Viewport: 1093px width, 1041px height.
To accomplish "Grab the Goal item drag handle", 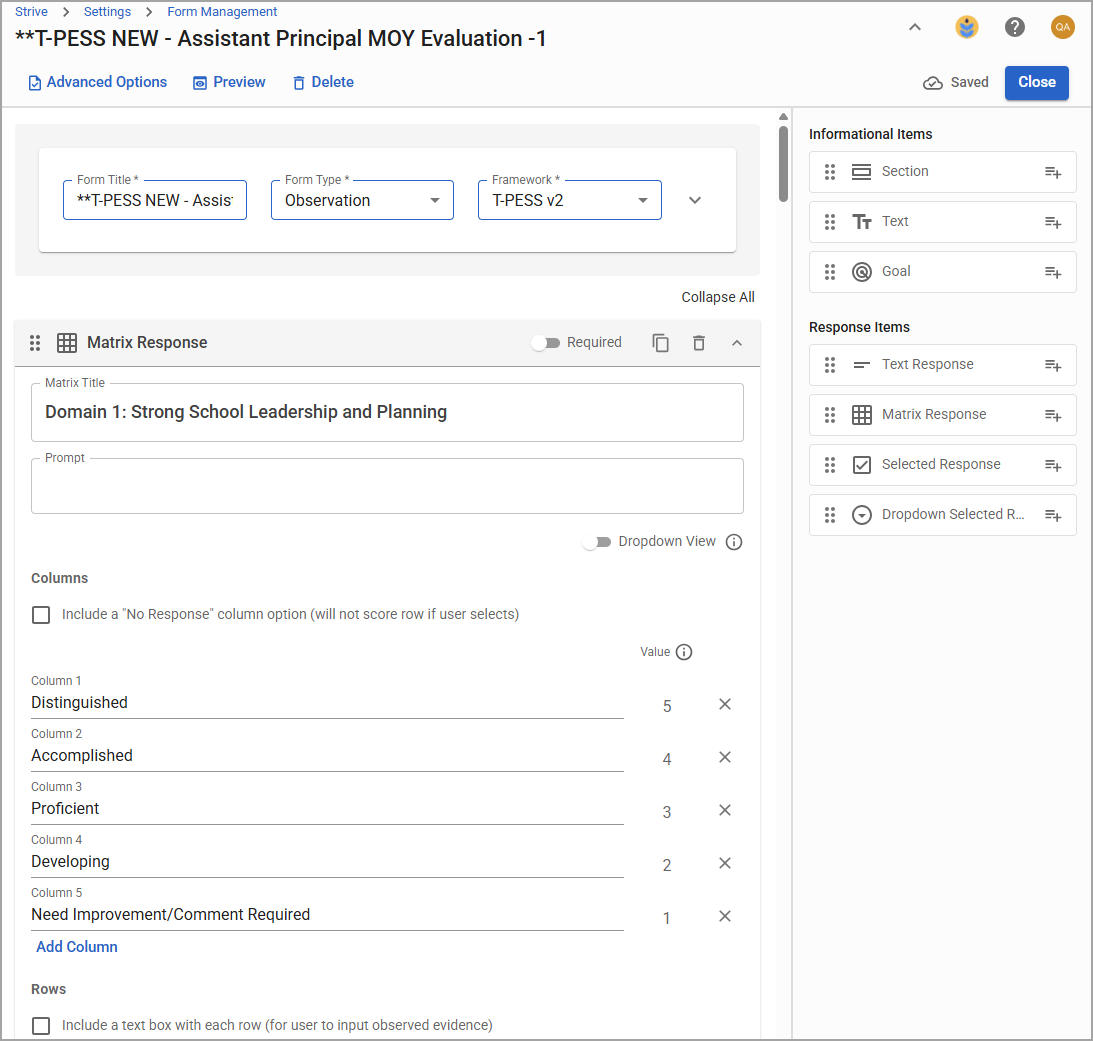I will pos(830,272).
